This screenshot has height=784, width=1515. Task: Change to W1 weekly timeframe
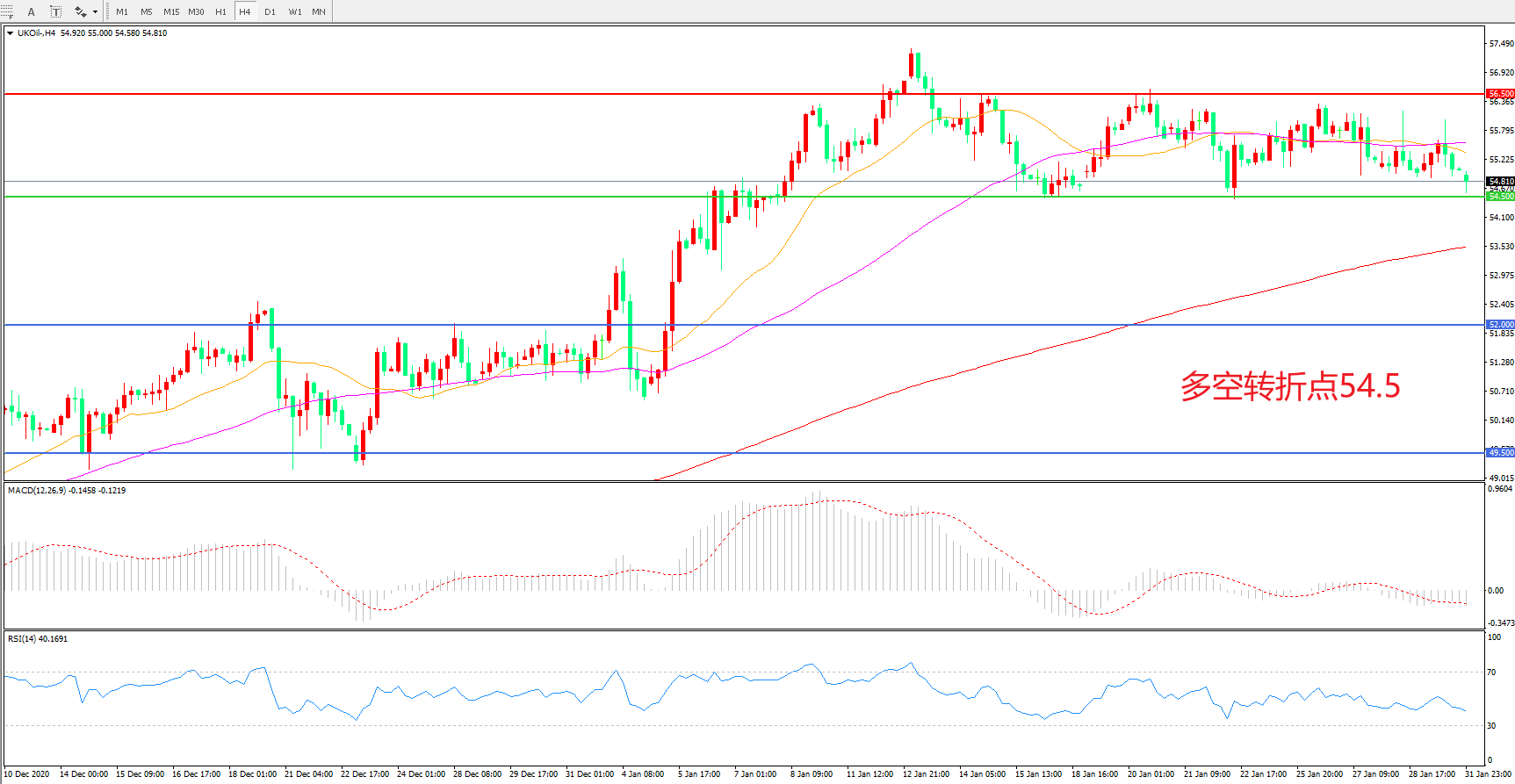click(x=295, y=11)
